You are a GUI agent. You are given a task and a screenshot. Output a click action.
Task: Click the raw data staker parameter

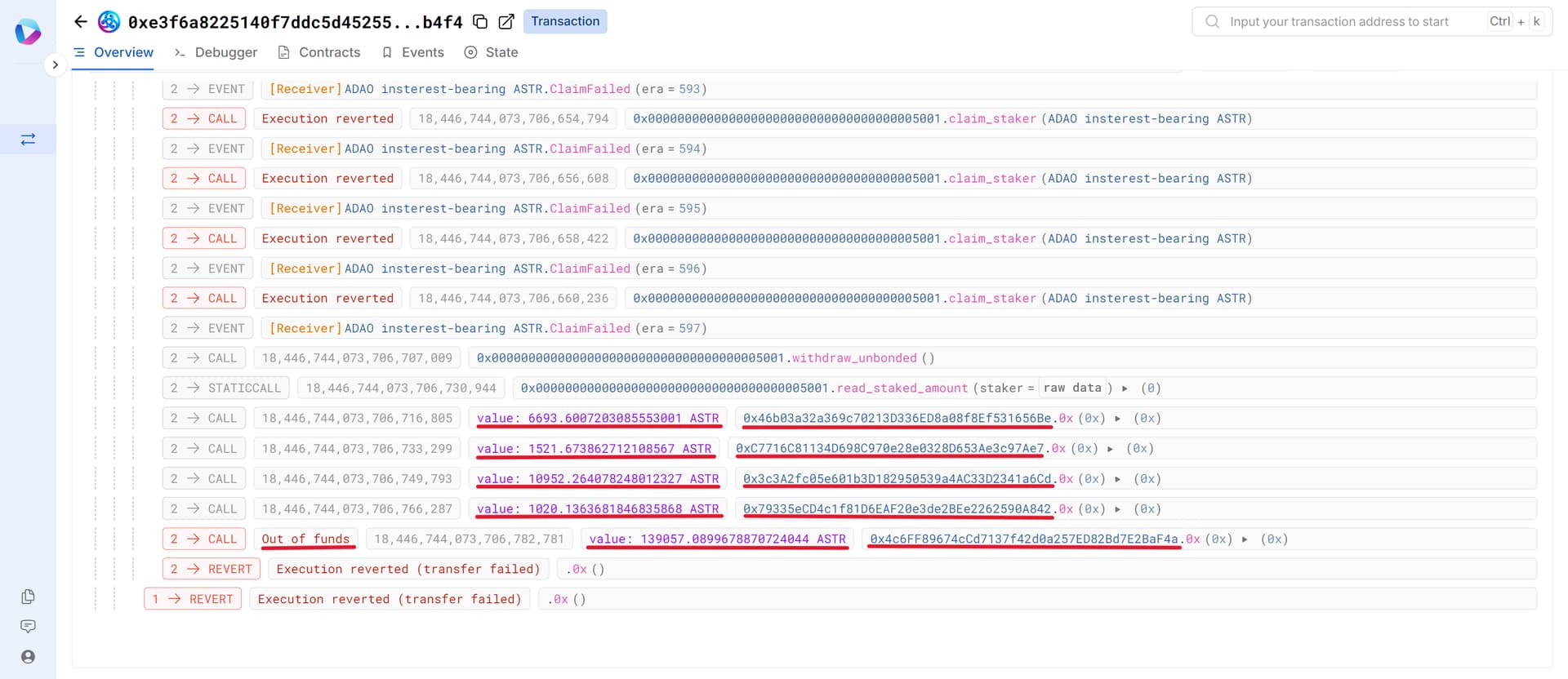point(1072,388)
